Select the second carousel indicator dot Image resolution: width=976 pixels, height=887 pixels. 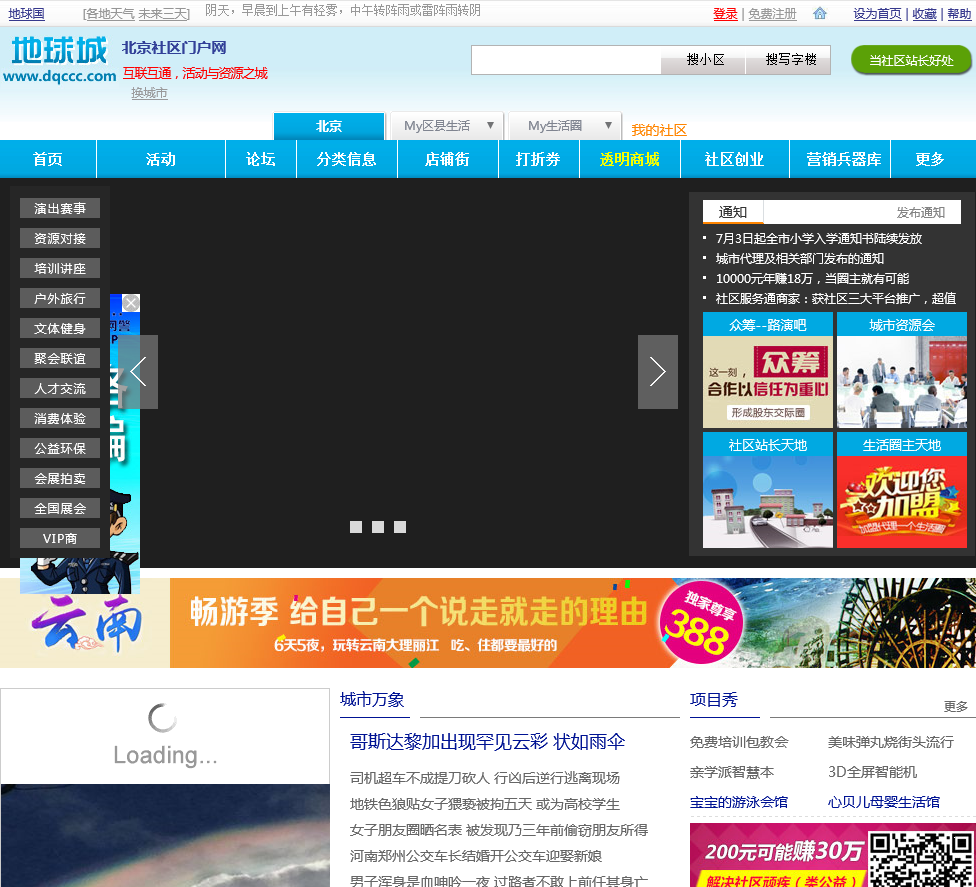pyautogui.click(x=378, y=527)
